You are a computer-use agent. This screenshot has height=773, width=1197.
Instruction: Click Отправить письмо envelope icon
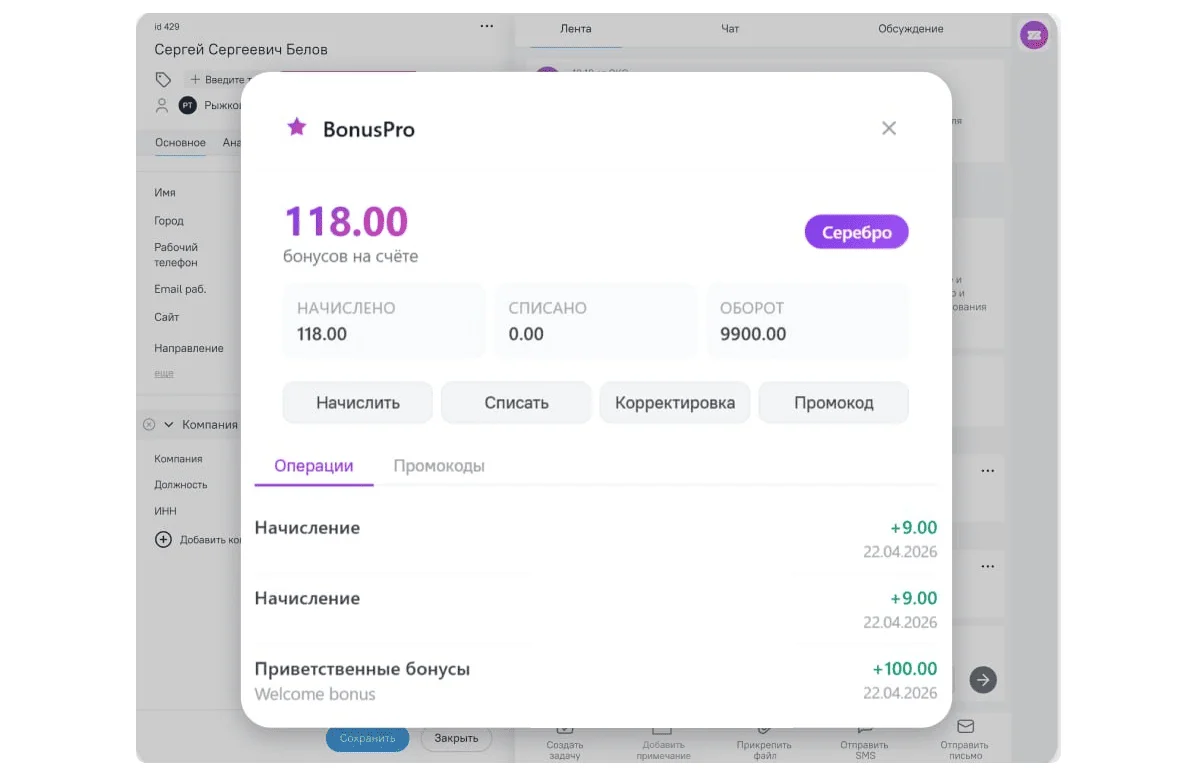(965, 726)
